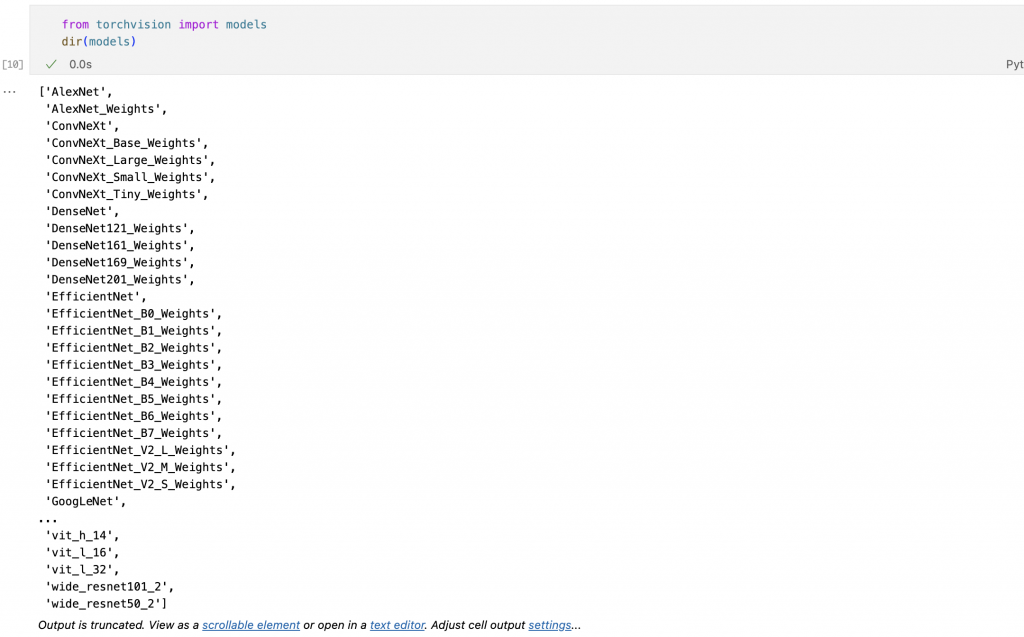Image resolution: width=1024 pixels, height=637 pixels.
Task: Open the cell output ellipsis menu
Action: pos(9,92)
